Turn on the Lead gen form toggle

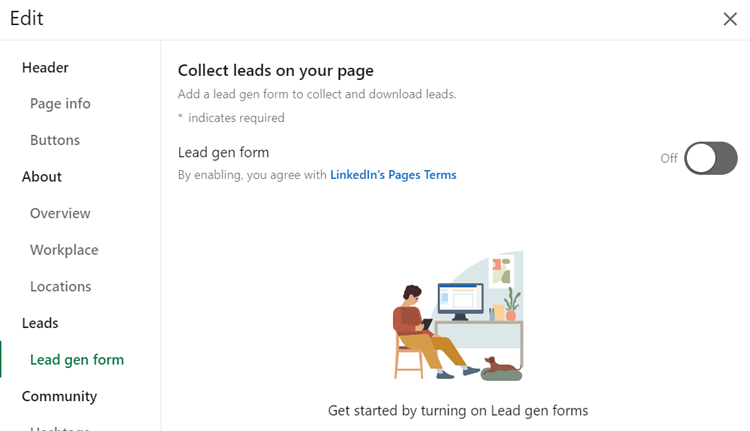(710, 158)
